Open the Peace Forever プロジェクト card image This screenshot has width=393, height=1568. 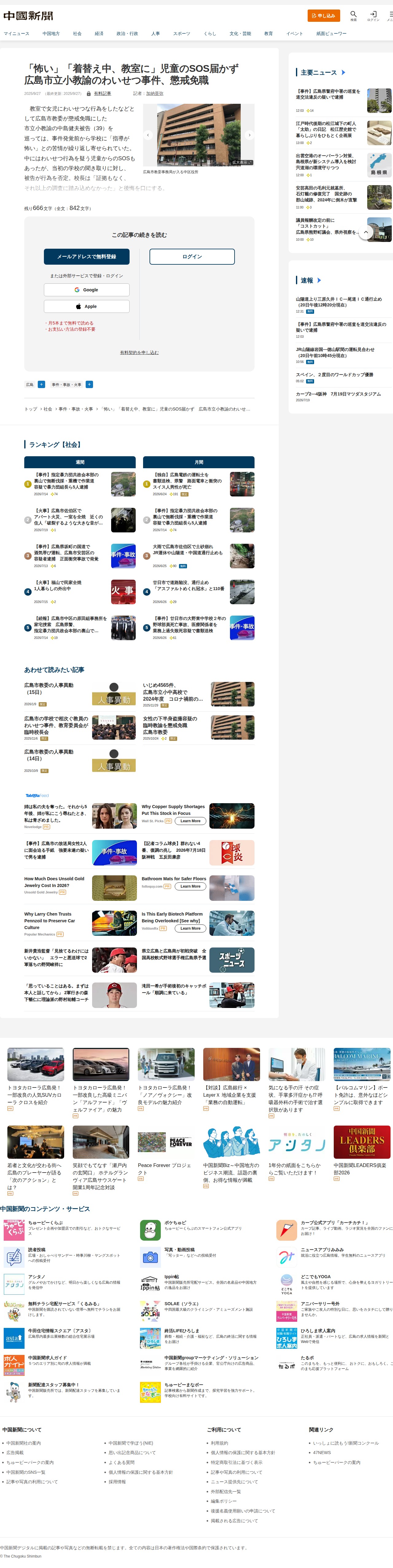[166, 1142]
